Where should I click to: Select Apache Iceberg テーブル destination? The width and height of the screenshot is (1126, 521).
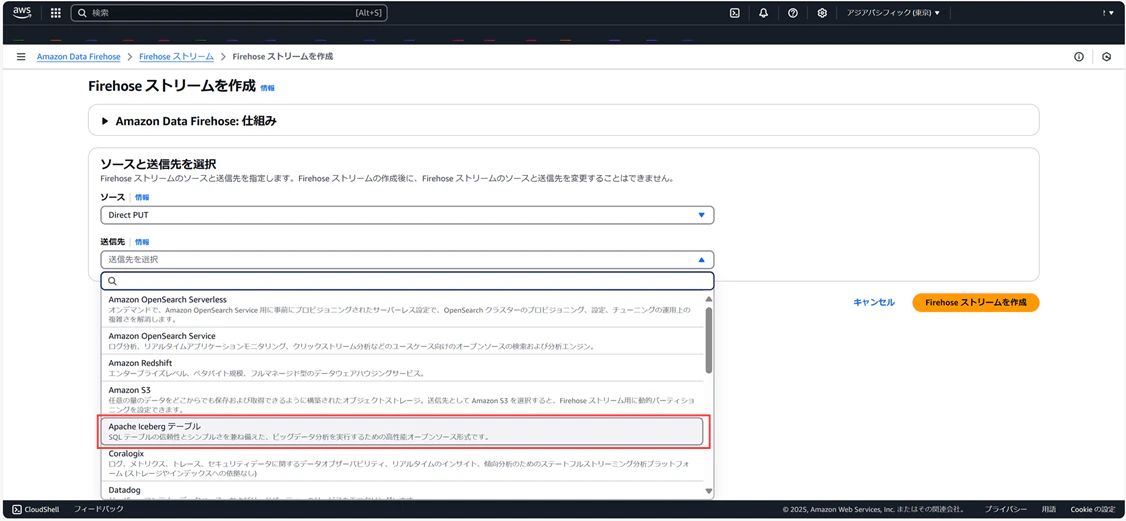tap(401, 431)
